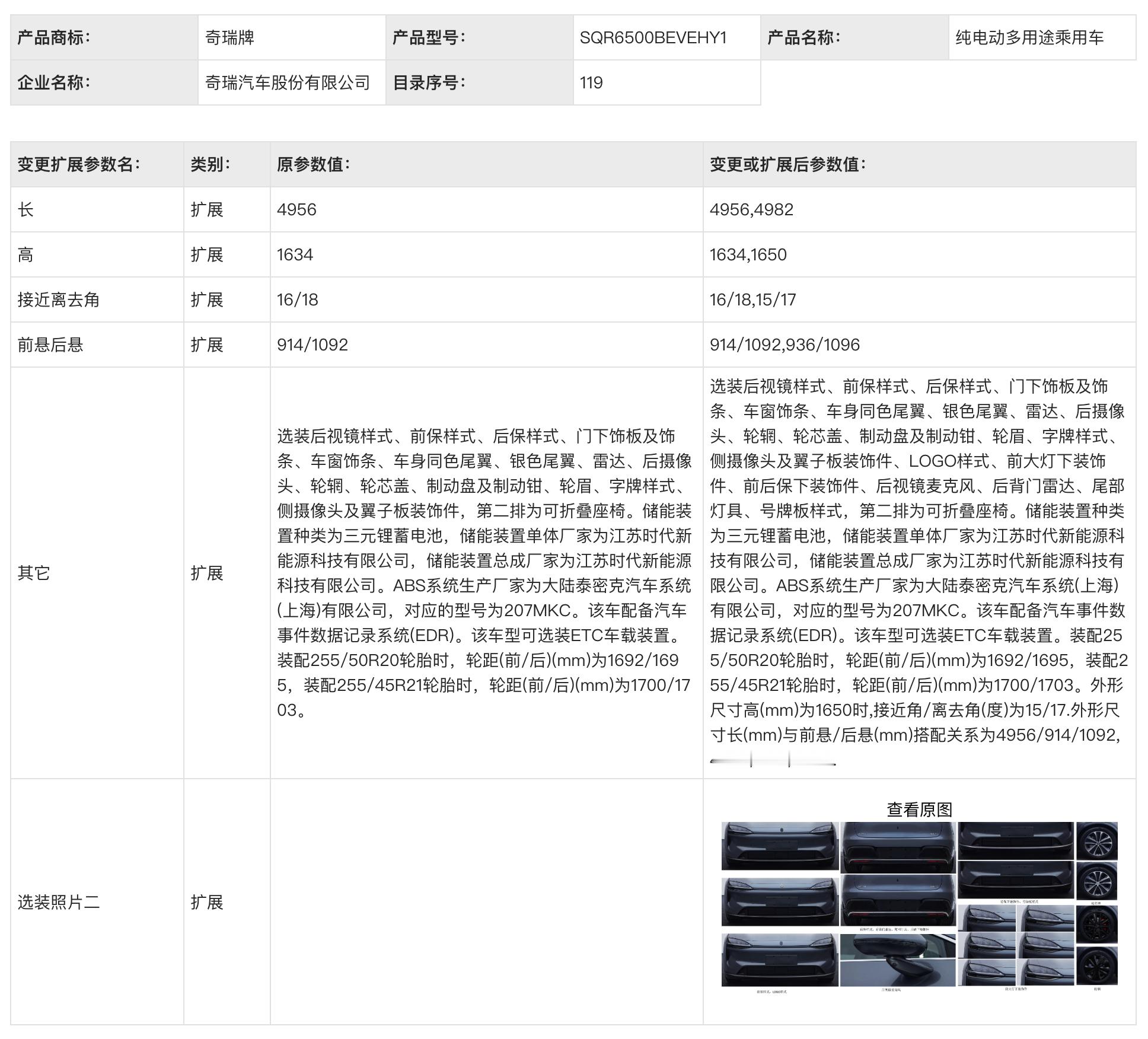The height and width of the screenshot is (1039, 1148).
Task: Click the 选装照片二 parameter name cell
Action: click(97, 902)
